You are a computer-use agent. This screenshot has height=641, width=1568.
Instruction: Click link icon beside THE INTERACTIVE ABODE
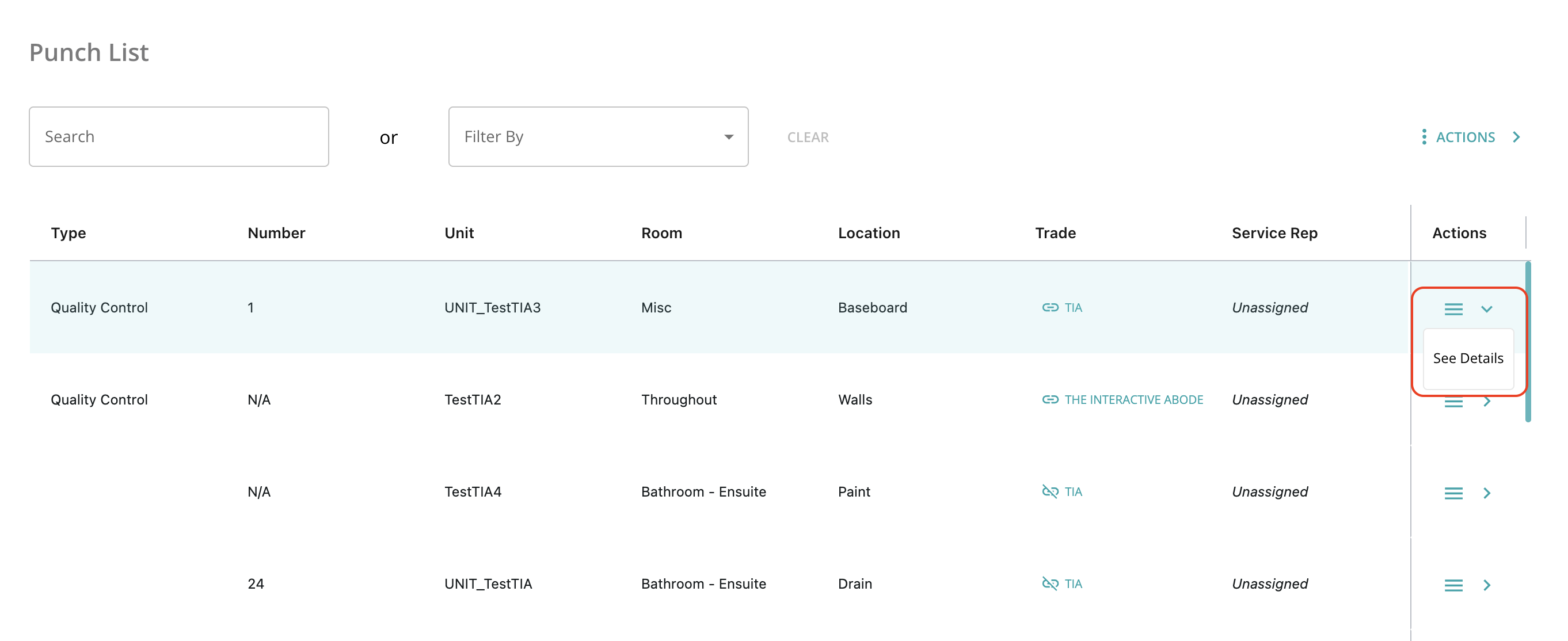tap(1050, 399)
